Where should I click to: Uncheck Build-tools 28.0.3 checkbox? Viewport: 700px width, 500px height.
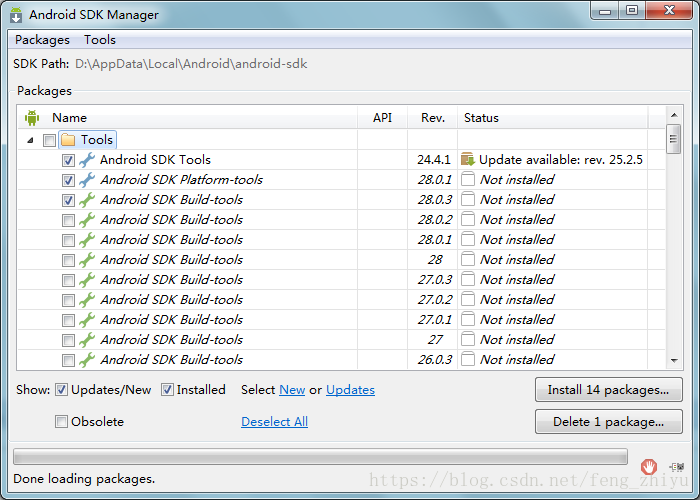pyautogui.click(x=68, y=200)
